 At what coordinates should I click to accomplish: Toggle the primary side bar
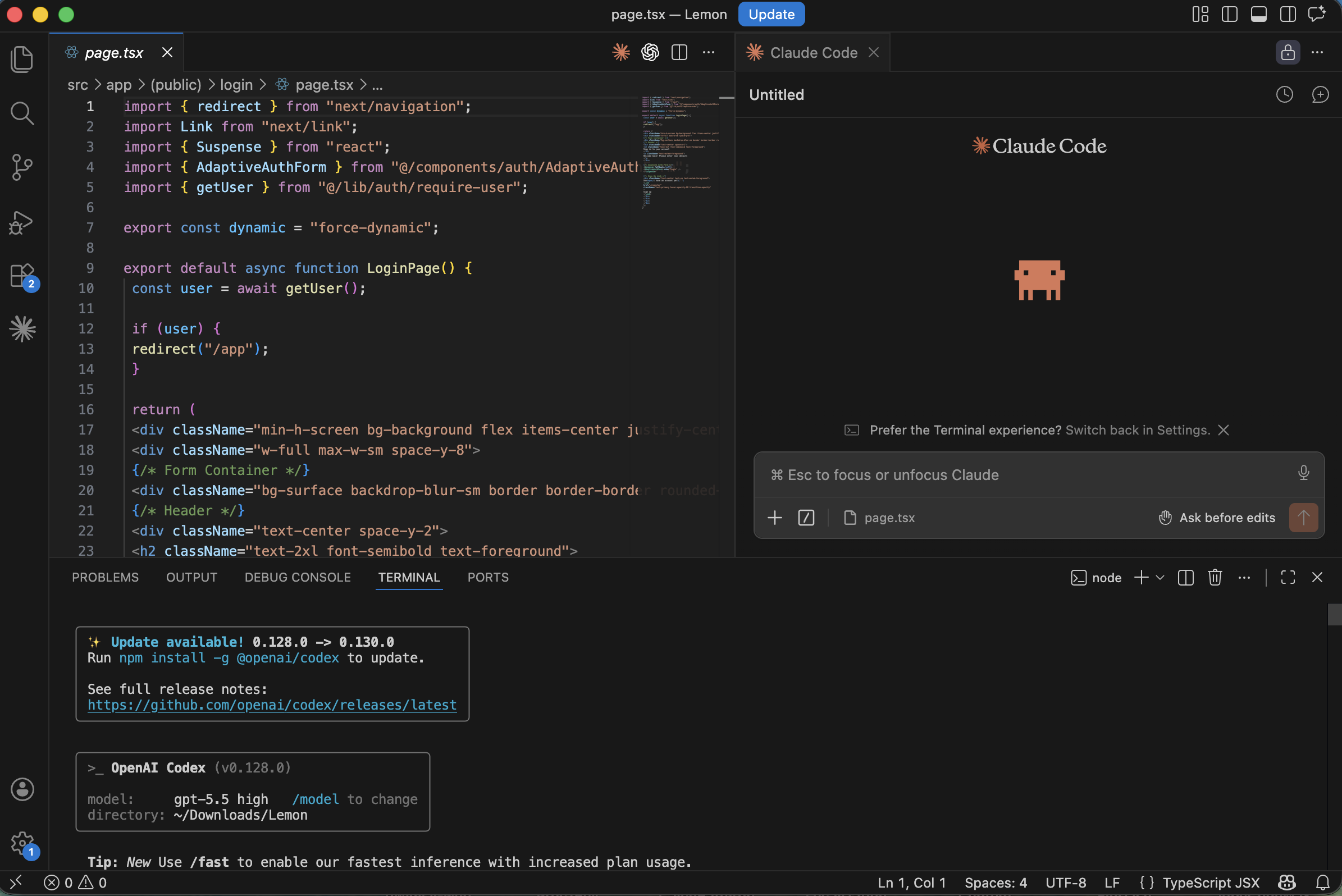(1229, 14)
